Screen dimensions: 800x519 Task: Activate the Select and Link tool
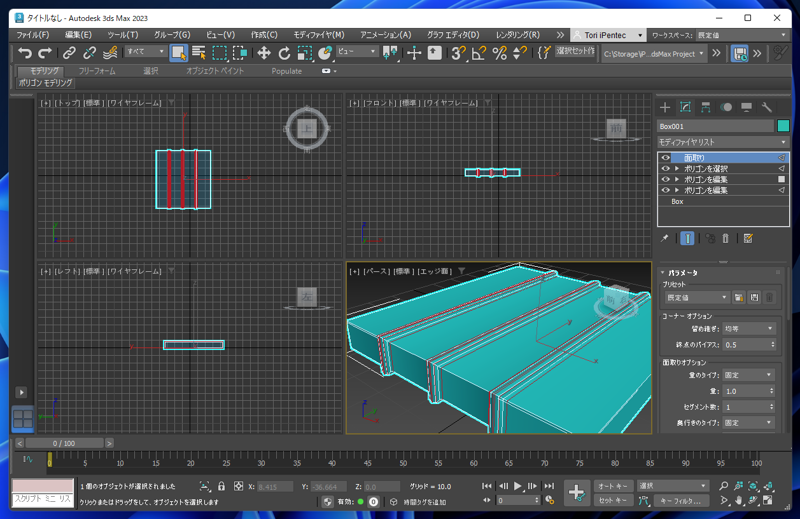(x=69, y=53)
